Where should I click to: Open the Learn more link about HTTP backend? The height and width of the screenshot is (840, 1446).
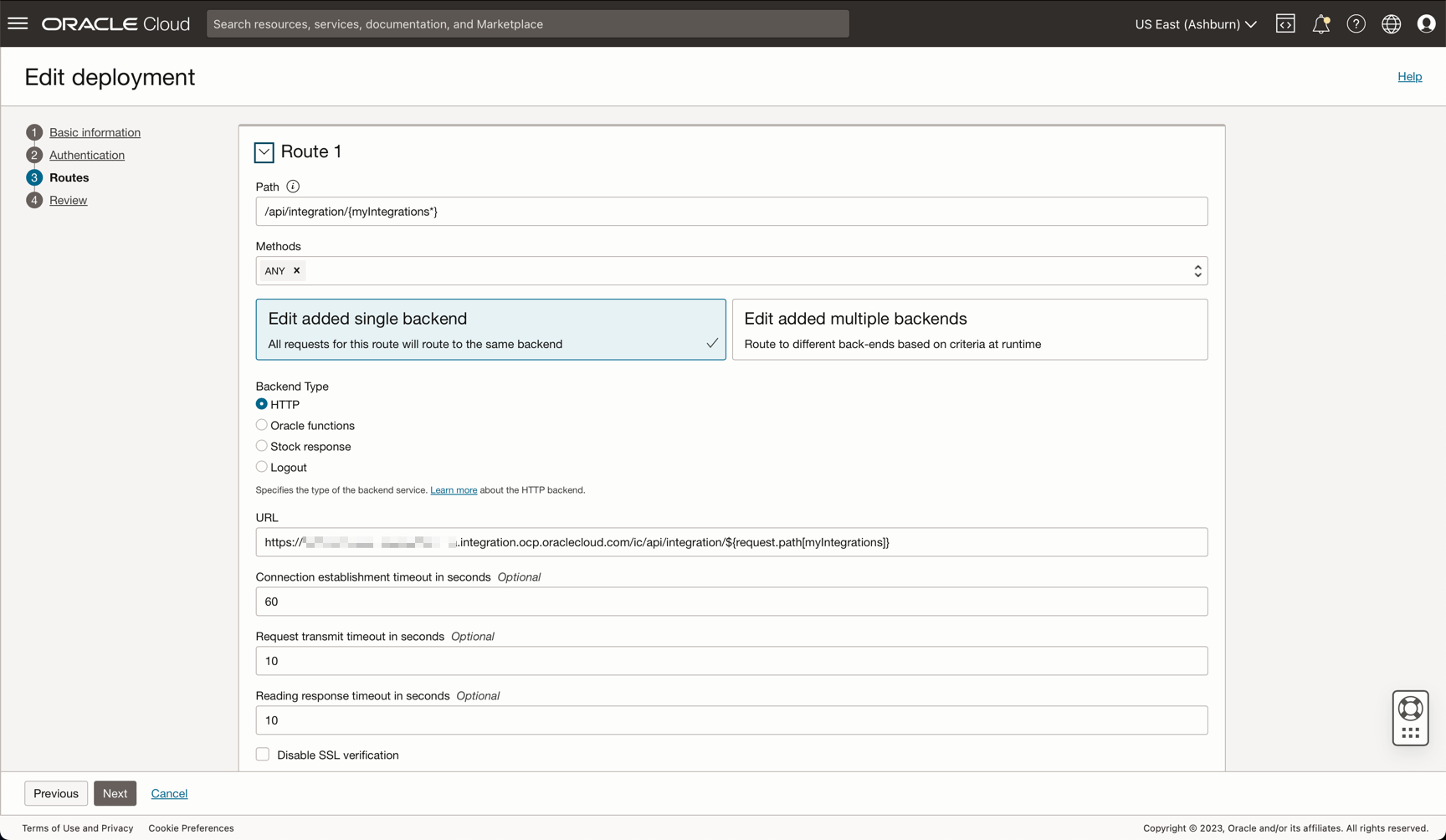454,489
